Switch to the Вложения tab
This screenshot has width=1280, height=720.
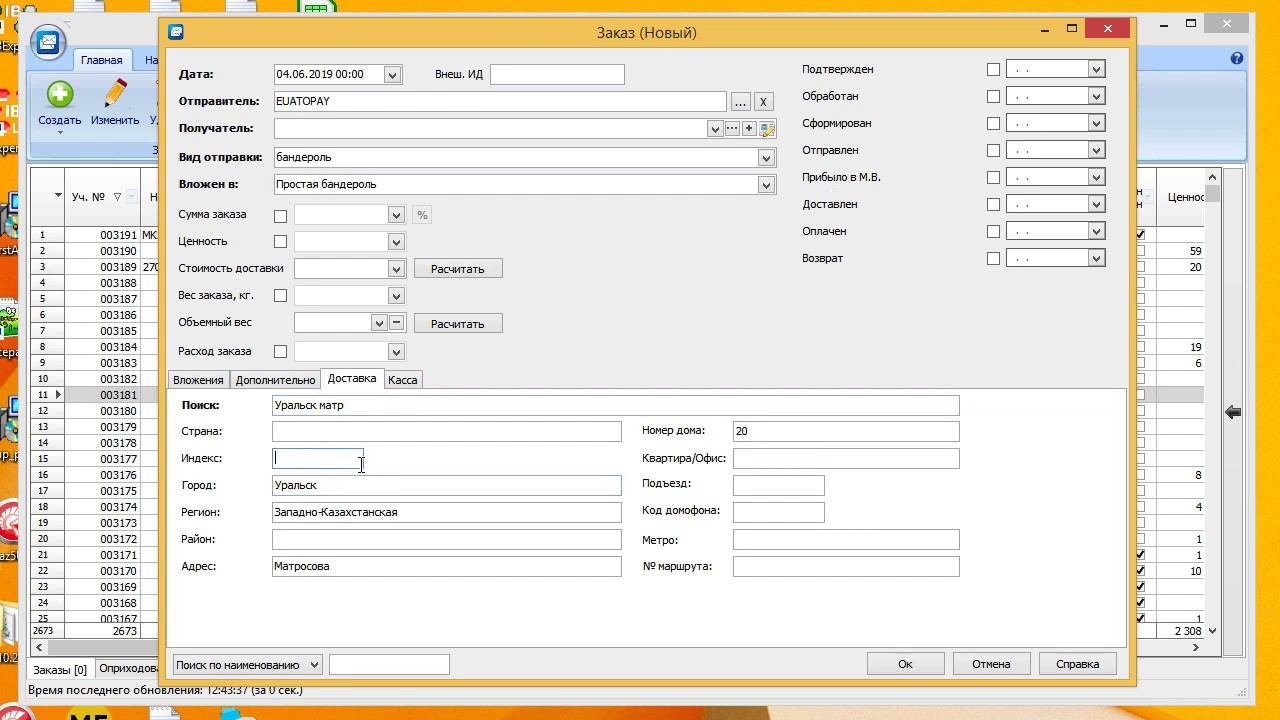point(198,380)
